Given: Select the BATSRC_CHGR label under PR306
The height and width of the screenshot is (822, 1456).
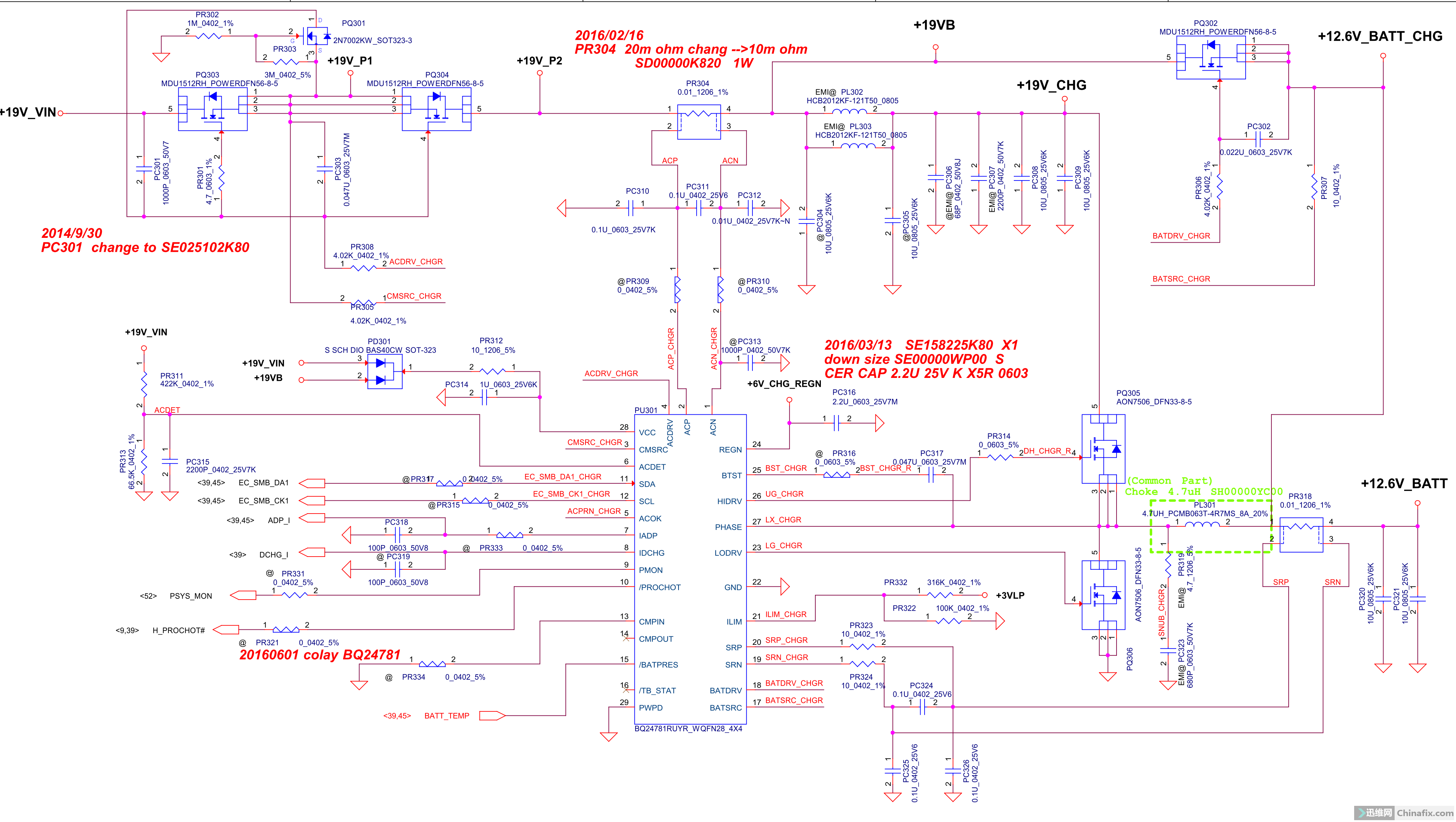Looking at the screenshot, I should [x=1181, y=279].
